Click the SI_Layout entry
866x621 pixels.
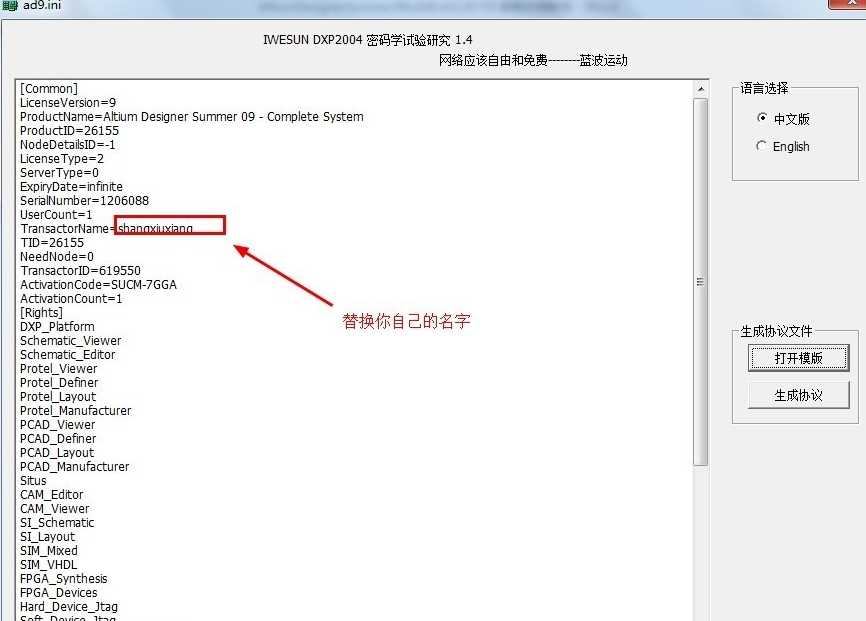[x=47, y=537]
